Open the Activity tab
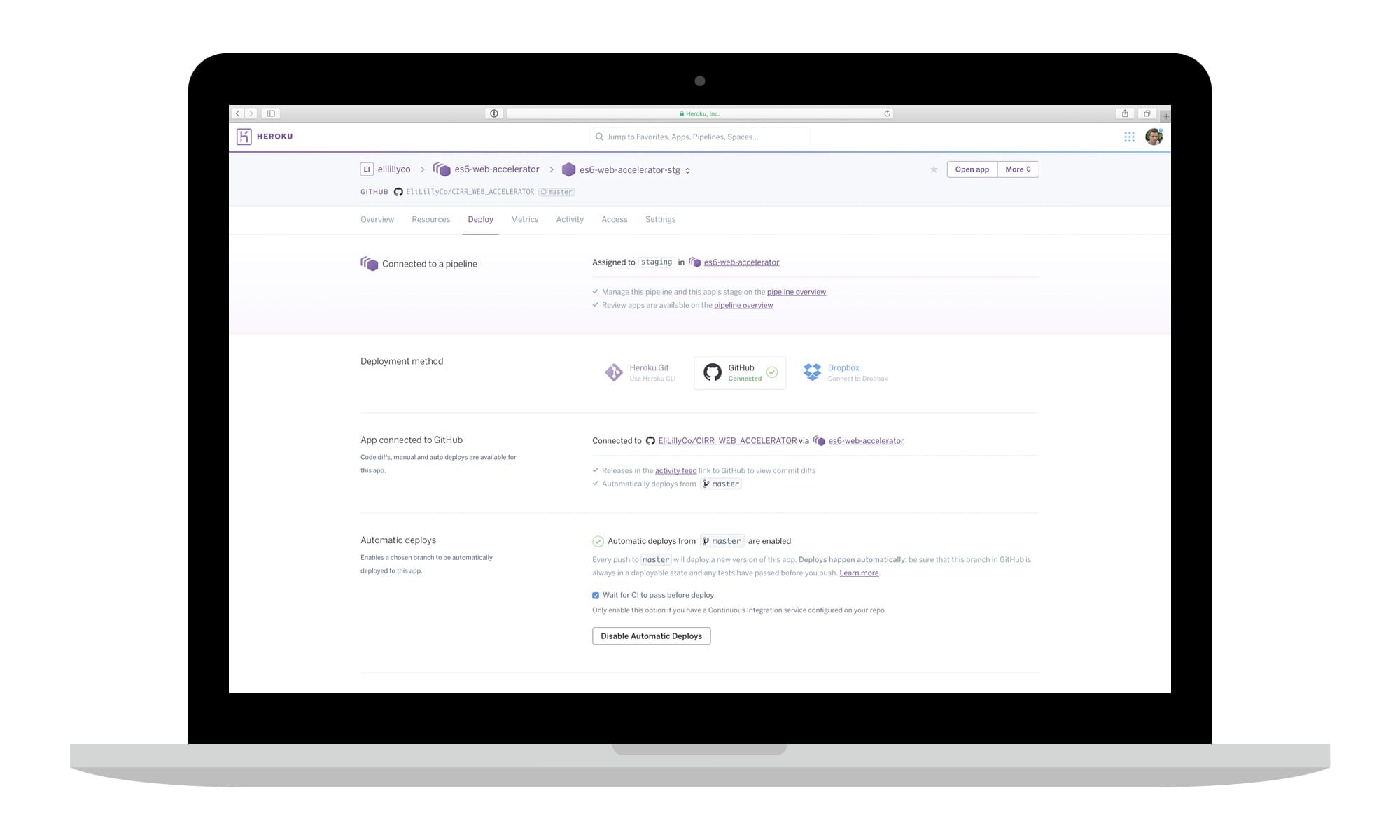The image size is (1400, 840). click(570, 220)
